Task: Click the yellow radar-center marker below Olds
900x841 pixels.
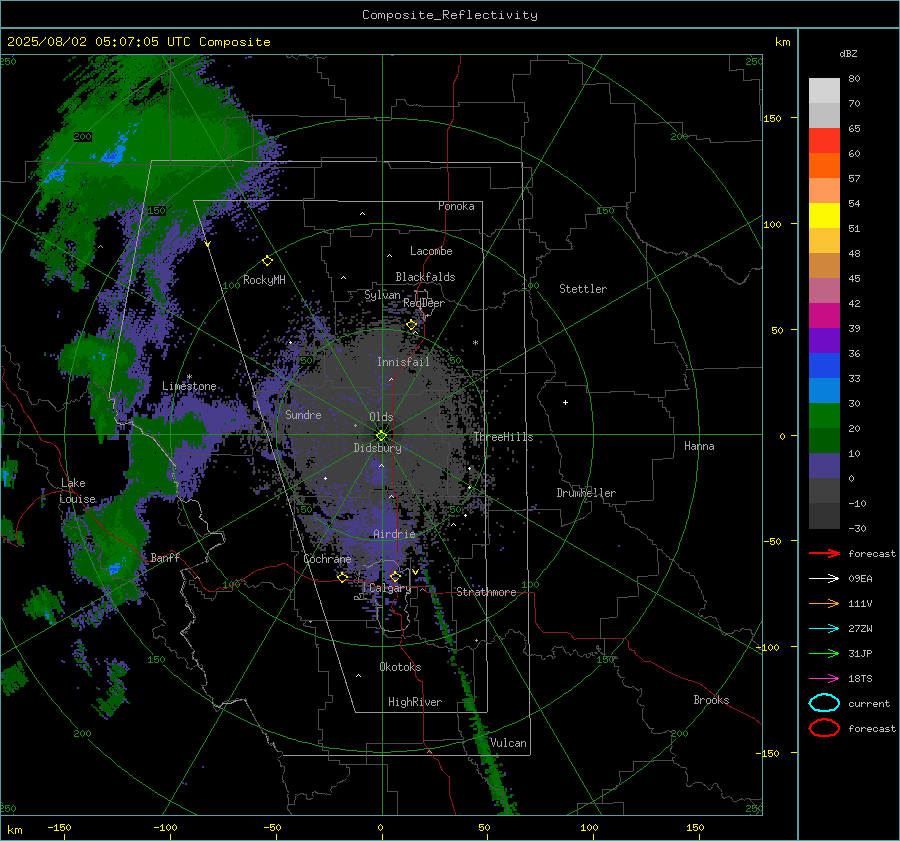Action: (x=381, y=436)
